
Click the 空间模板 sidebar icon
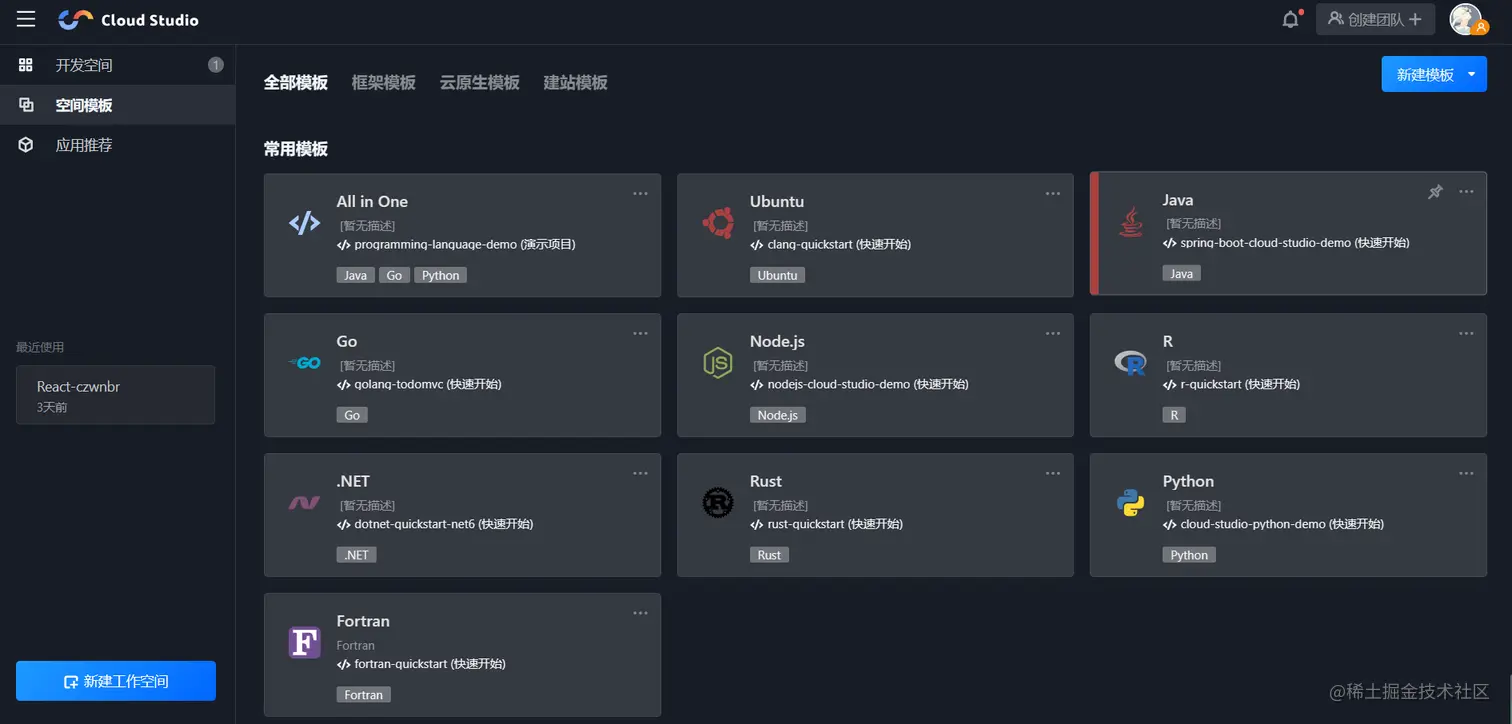pyautogui.click(x=26, y=105)
